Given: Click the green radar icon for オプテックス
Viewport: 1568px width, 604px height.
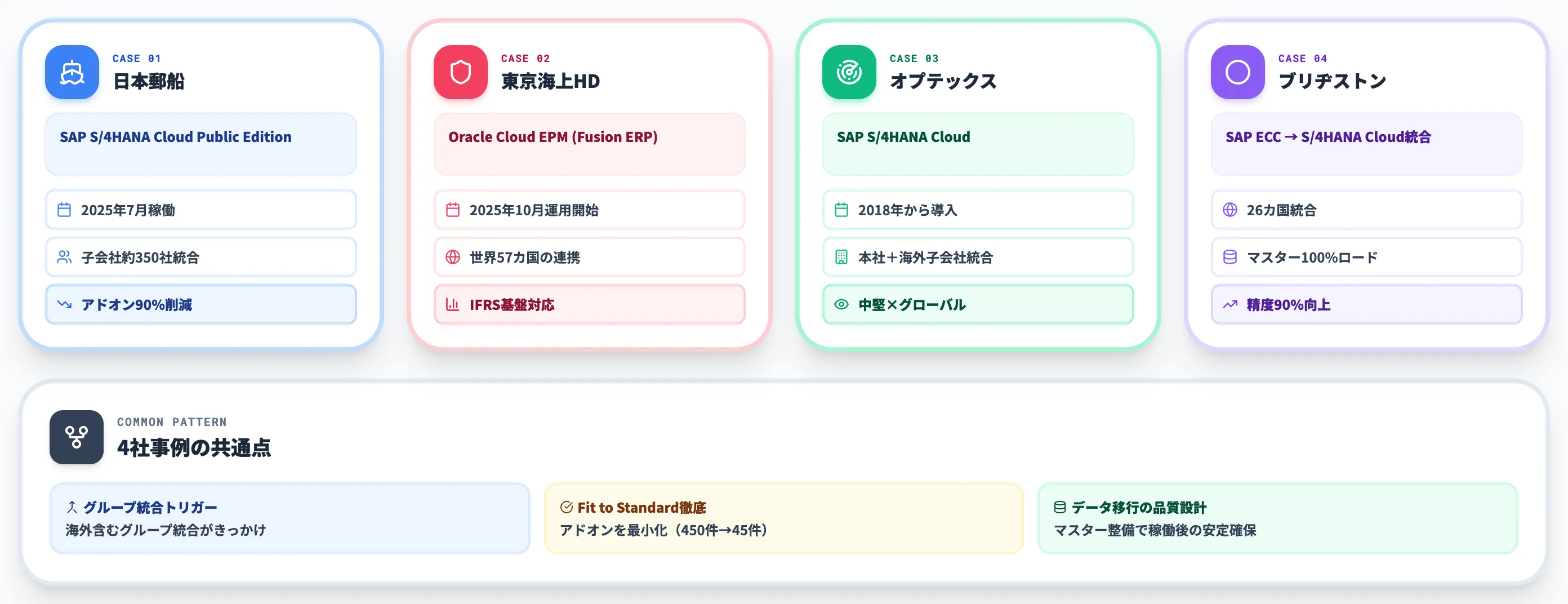Looking at the screenshot, I should click(849, 72).
